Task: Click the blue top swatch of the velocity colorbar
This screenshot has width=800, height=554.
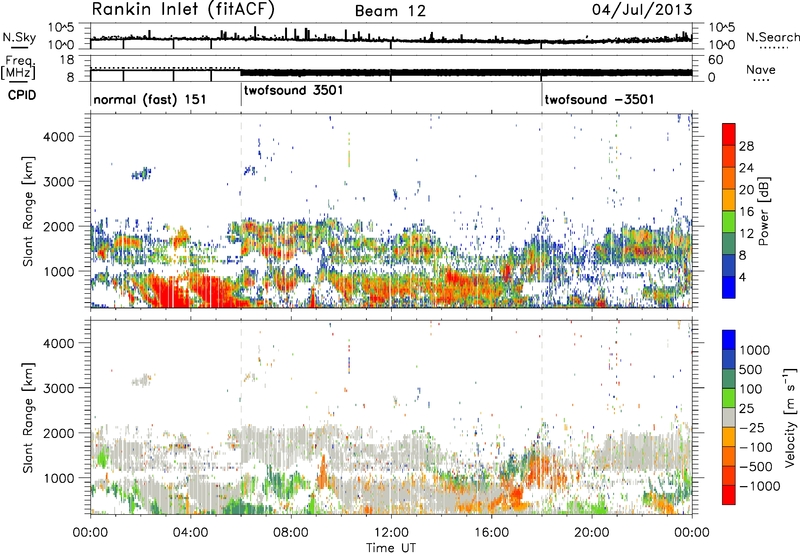Action: click(729, 340)
